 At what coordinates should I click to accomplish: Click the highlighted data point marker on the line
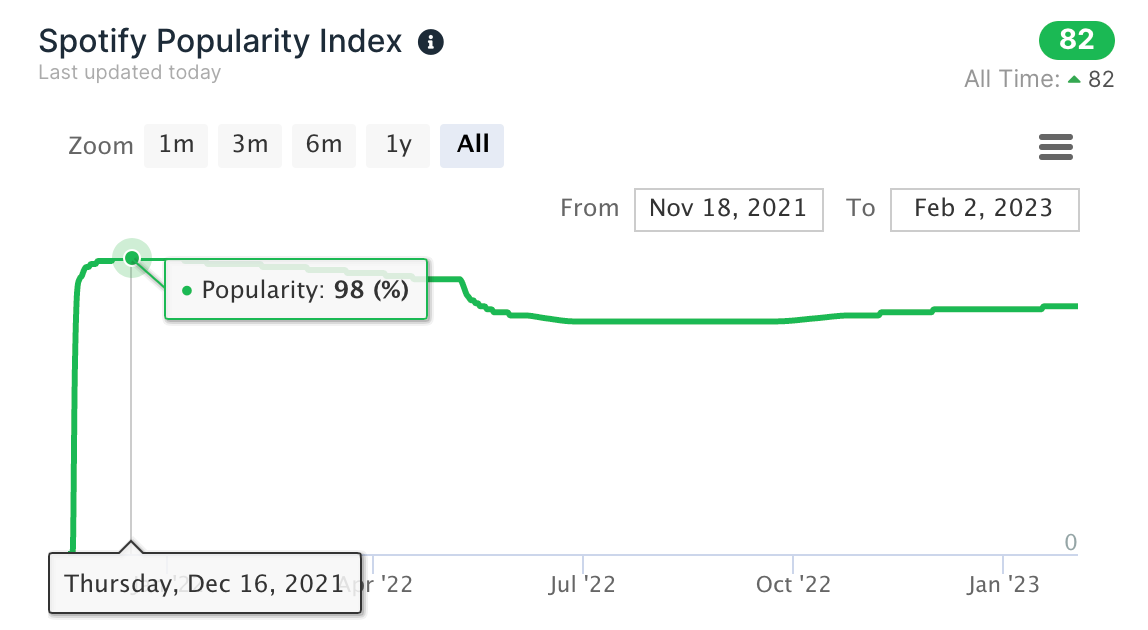[x=131, y=259]
